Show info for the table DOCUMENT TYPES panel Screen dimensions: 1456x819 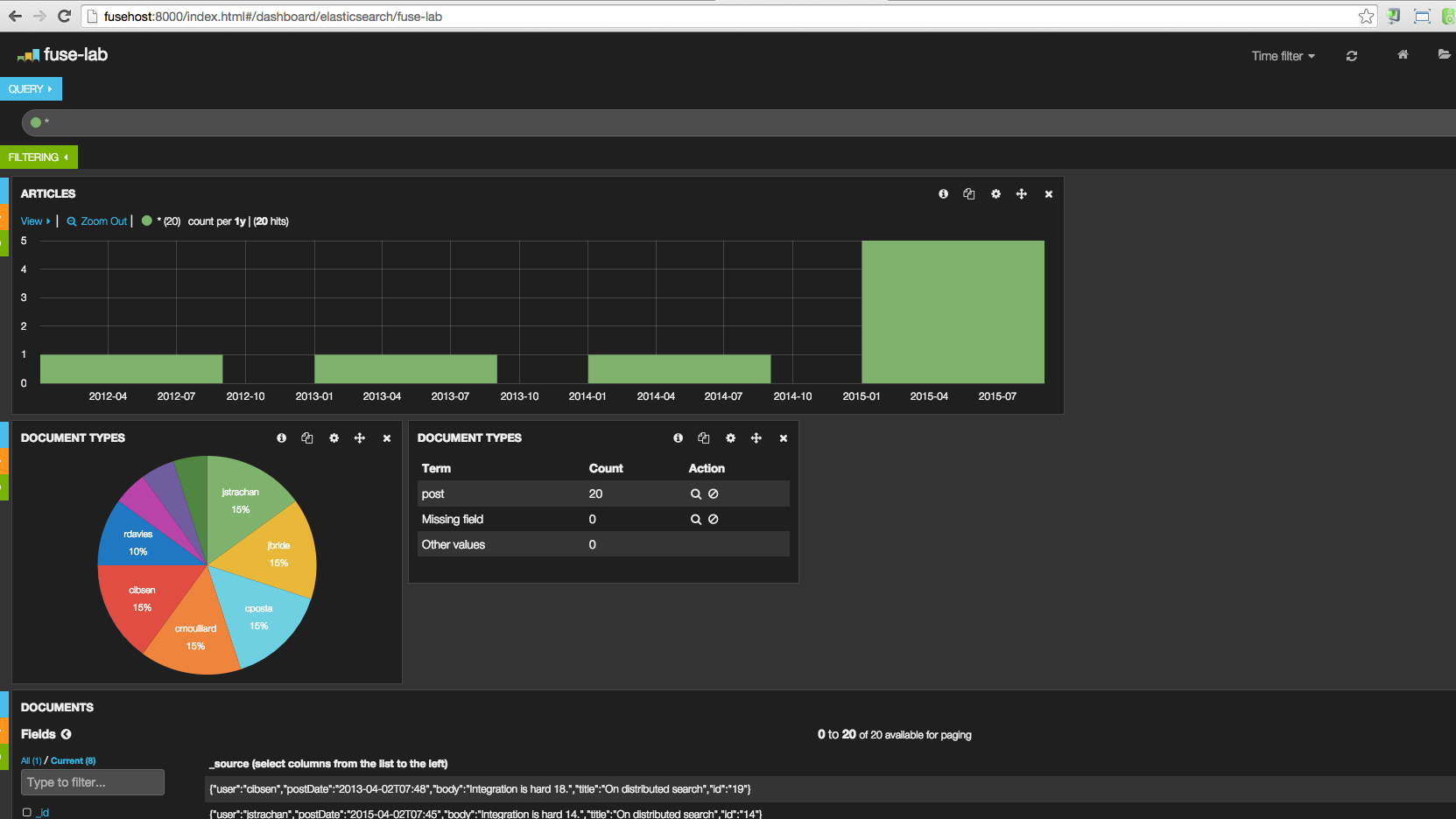pos(678,438)
